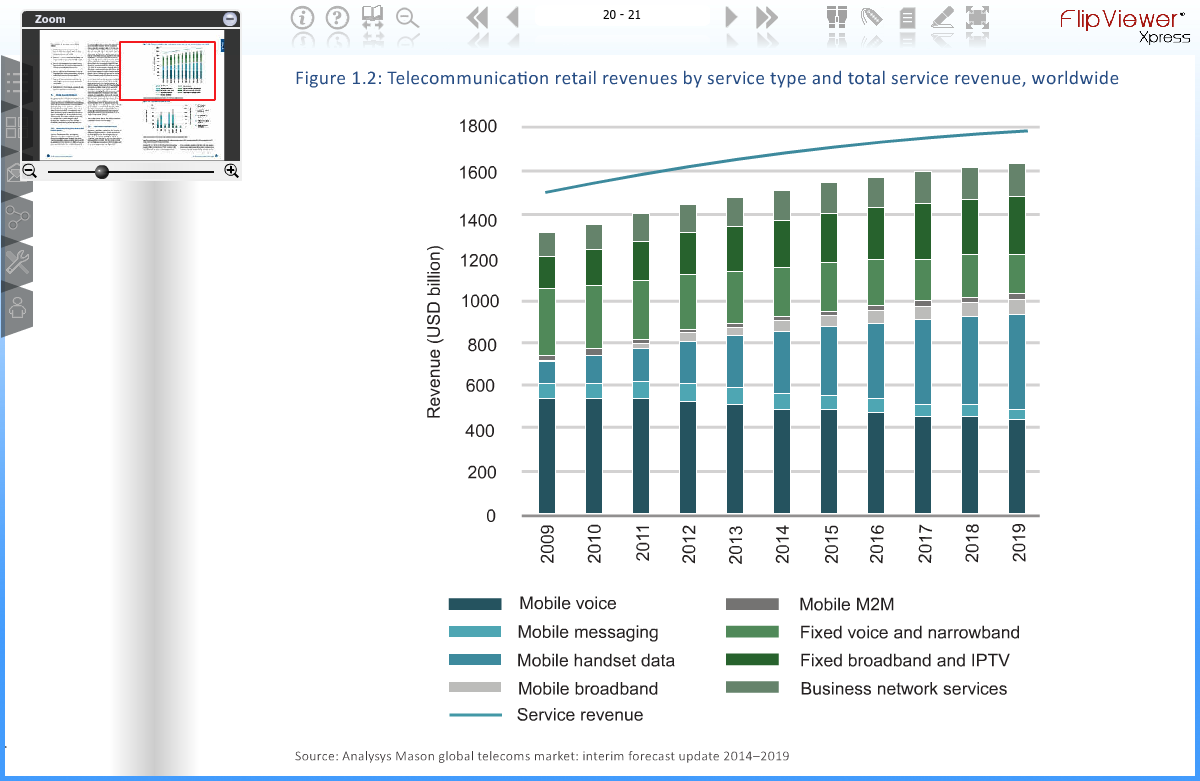
Task: Click the 1000 y-axis value label
Action: (x=477, y=301)
